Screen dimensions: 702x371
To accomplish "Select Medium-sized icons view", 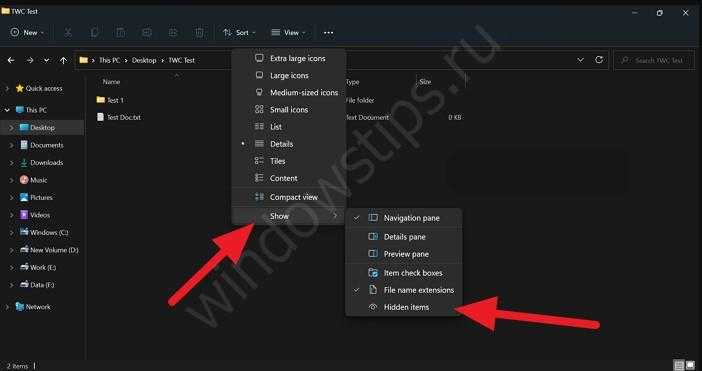I will pyautogui.click(x=289, y=93).
